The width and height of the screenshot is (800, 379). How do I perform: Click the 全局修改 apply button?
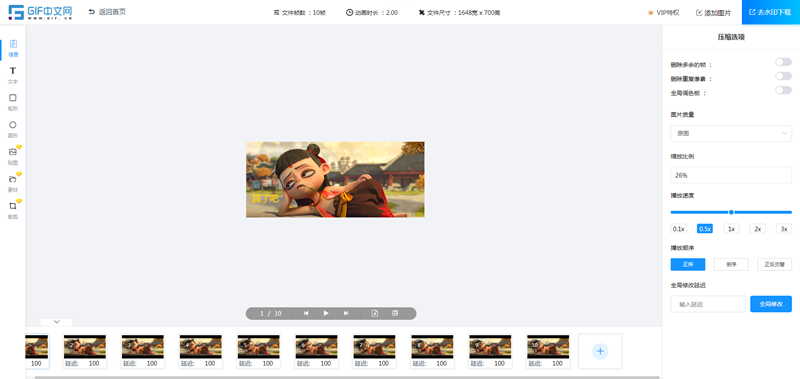771,304
